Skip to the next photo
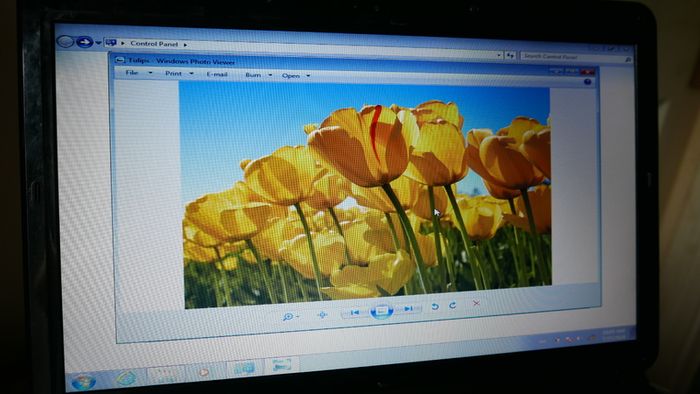 pos(408,308)
